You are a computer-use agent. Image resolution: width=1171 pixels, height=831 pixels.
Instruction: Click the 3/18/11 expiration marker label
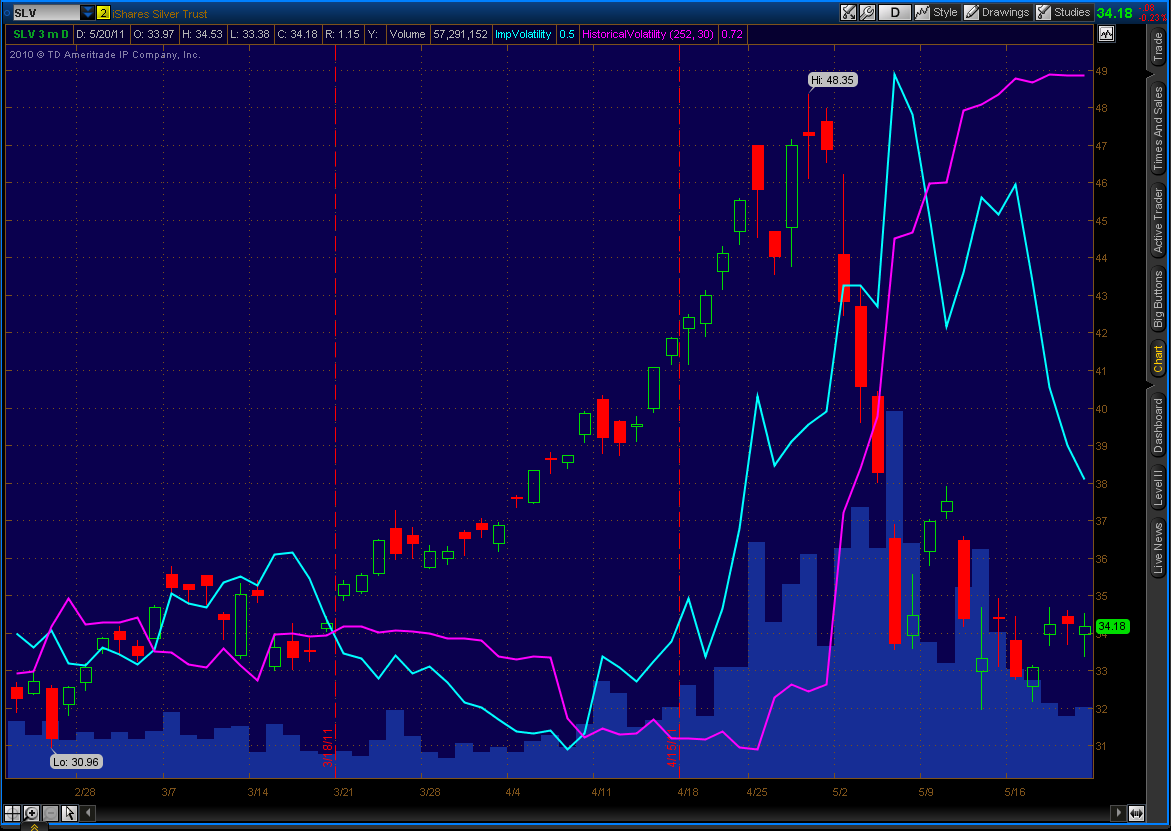point(328,747)
